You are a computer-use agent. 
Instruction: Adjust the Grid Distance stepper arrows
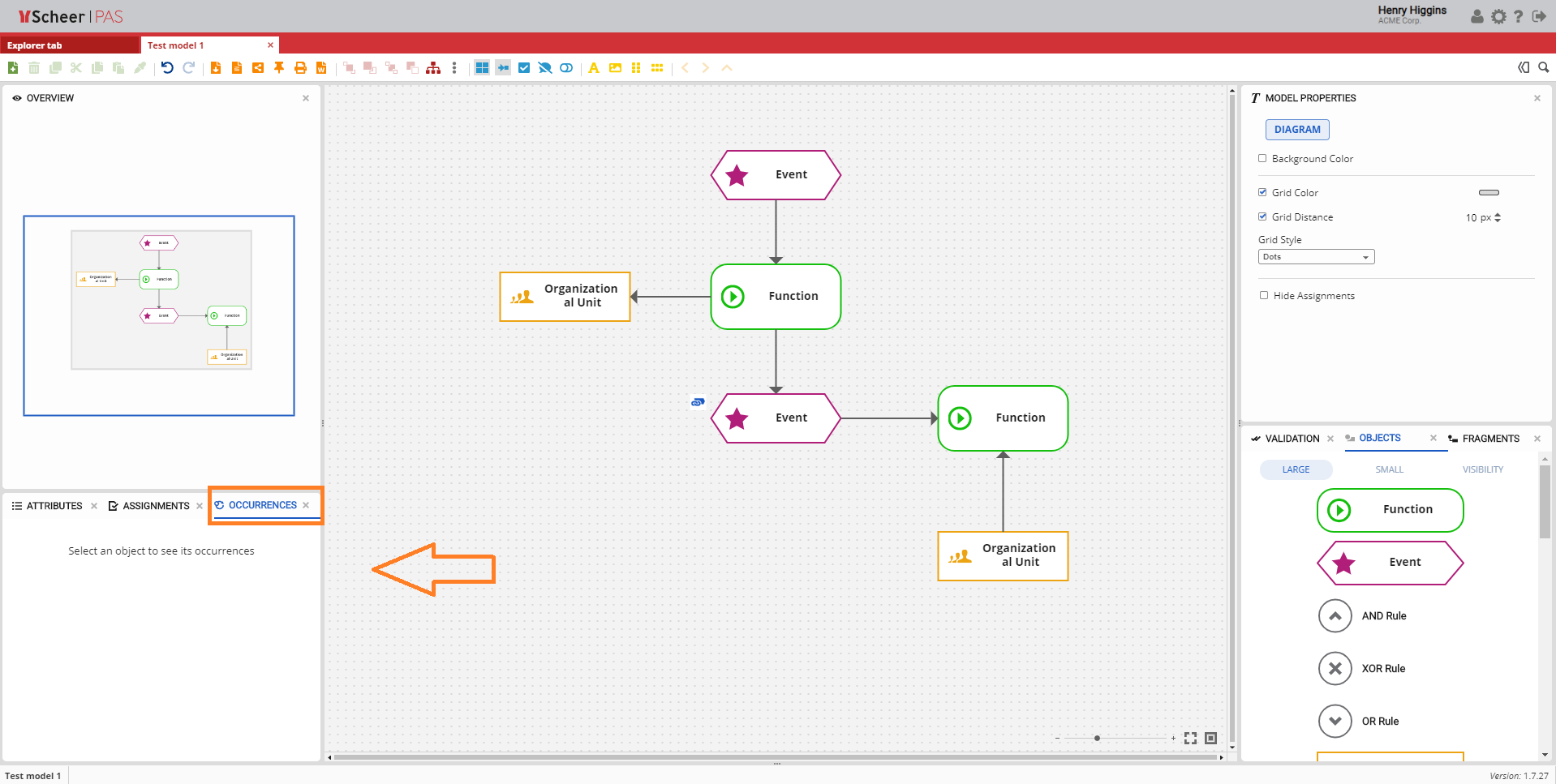point(1498,217)
